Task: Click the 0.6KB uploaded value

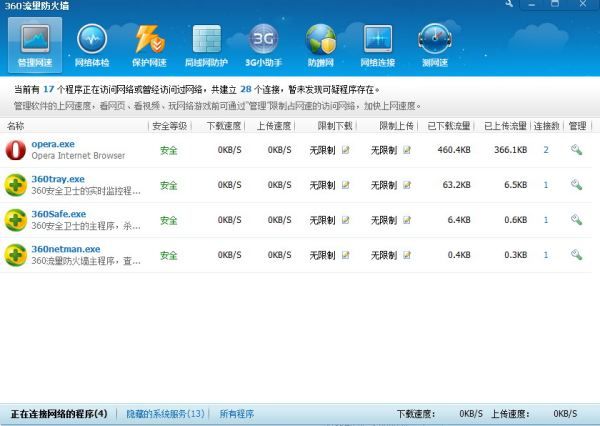Action: coord(515,220)
